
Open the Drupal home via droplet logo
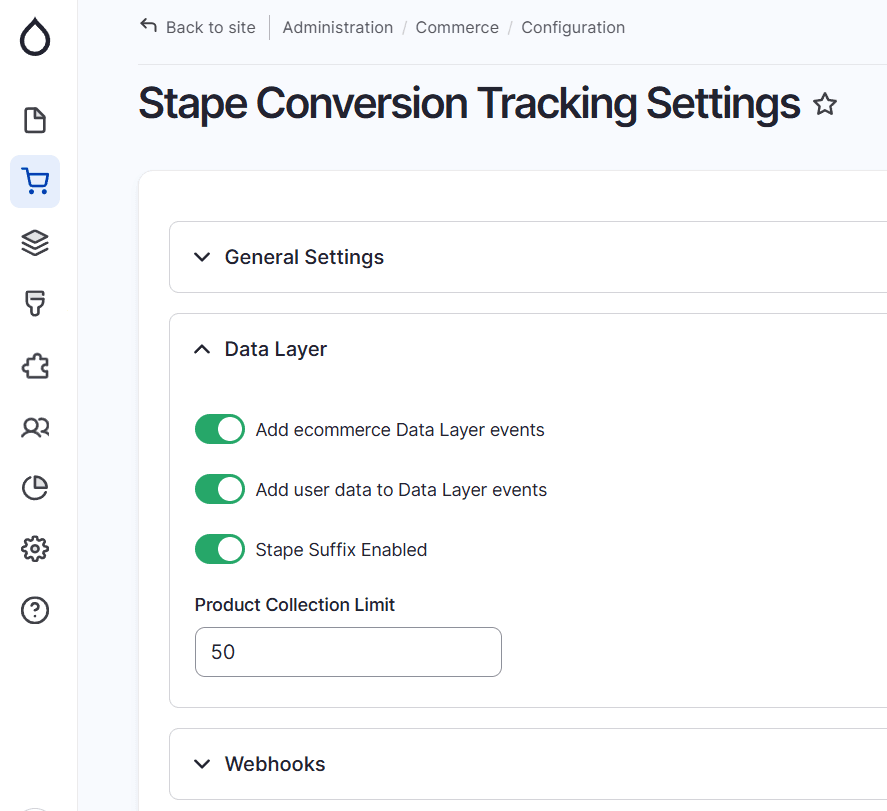tap(35, 37)
